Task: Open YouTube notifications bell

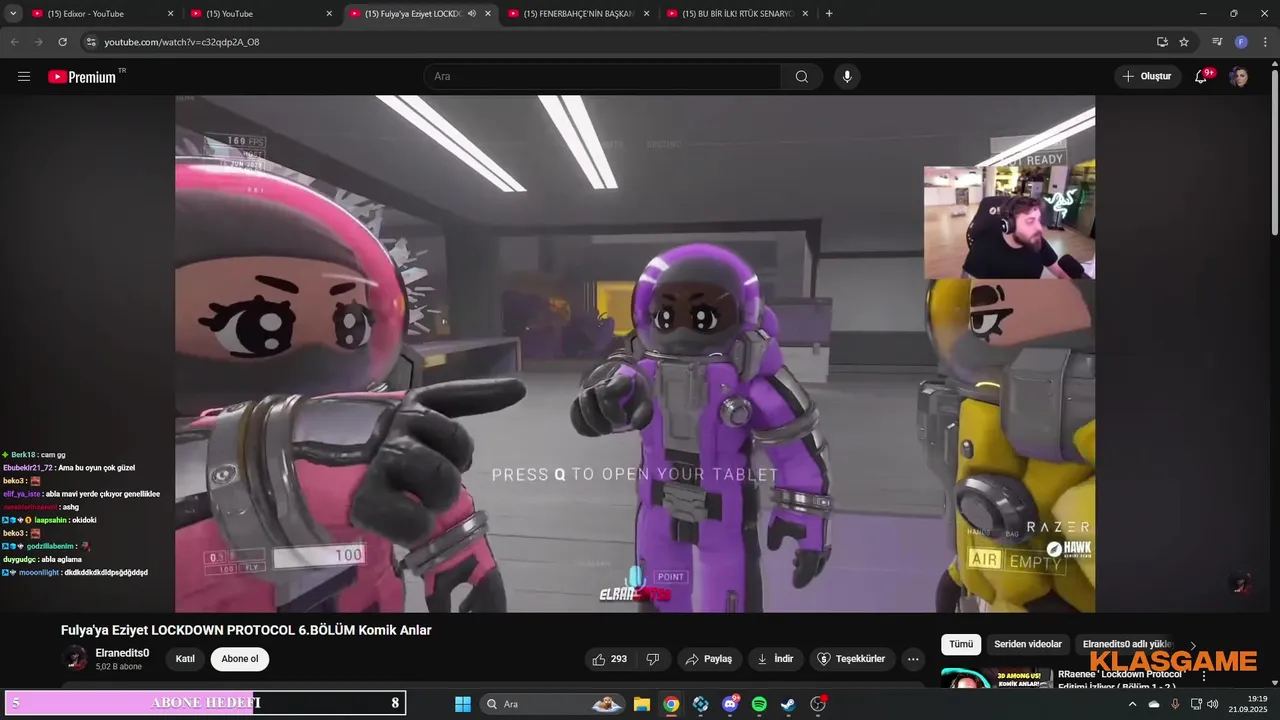Action: click(1201, 76)
